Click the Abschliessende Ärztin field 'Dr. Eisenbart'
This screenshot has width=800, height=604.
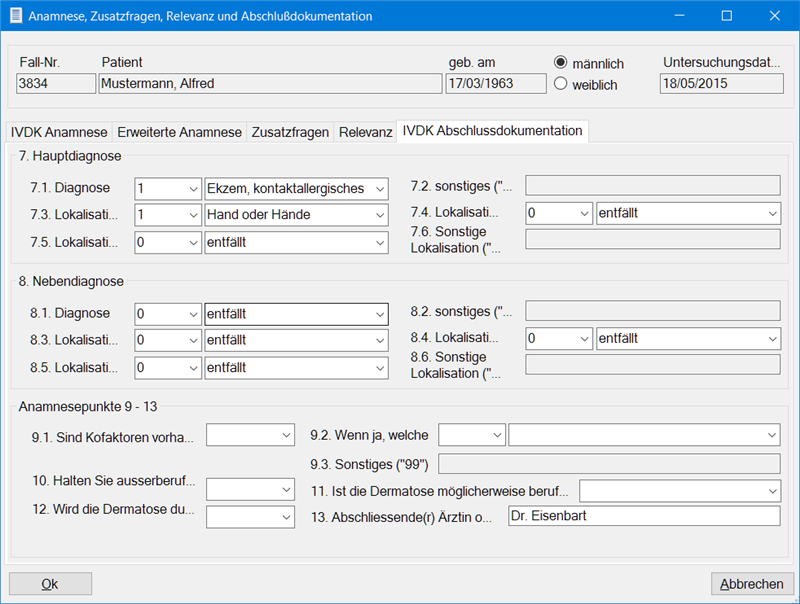tap(642, 517)
